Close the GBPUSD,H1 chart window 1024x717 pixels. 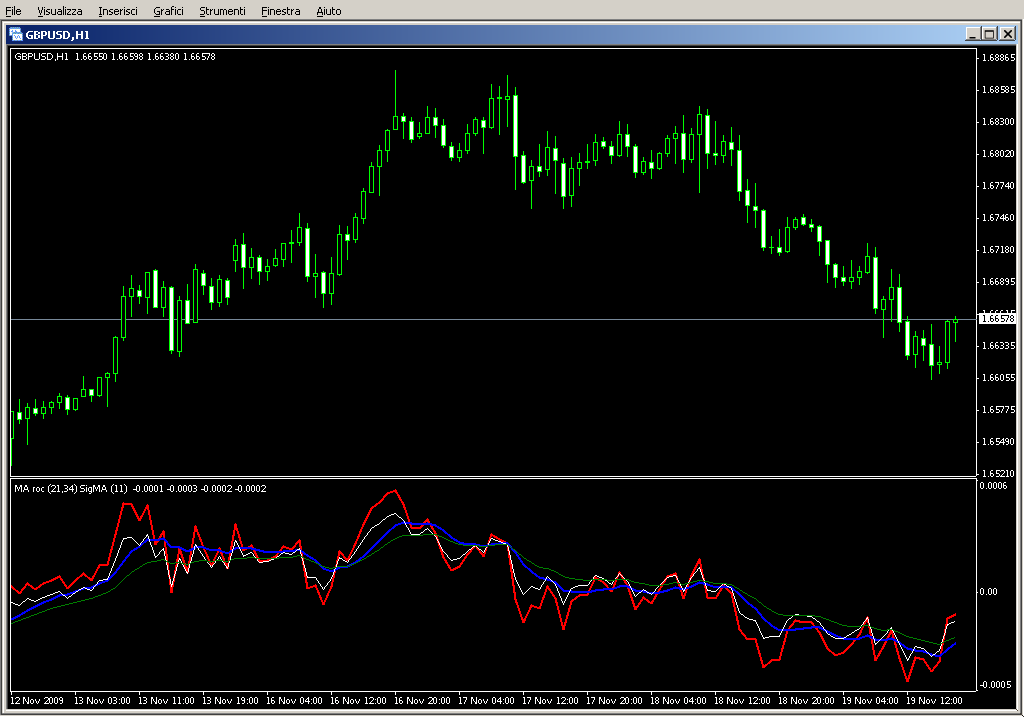(1008, 34)
